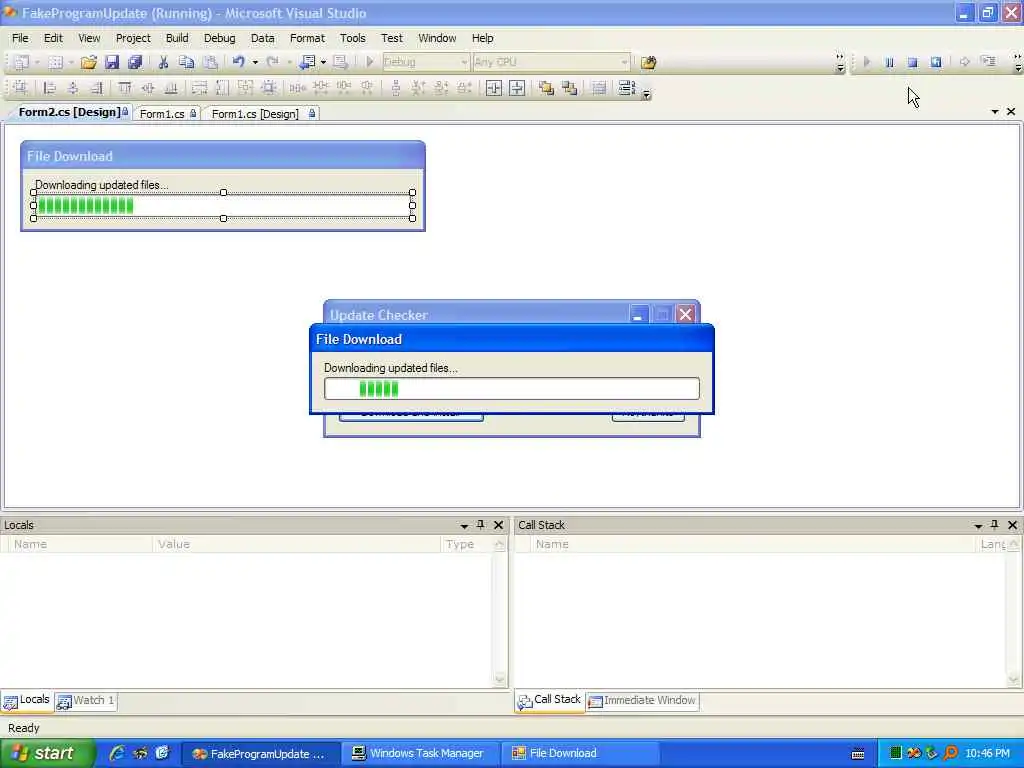Click the Align Rights layout icon
Screen dimensions: 1024x768
[96, 88]
